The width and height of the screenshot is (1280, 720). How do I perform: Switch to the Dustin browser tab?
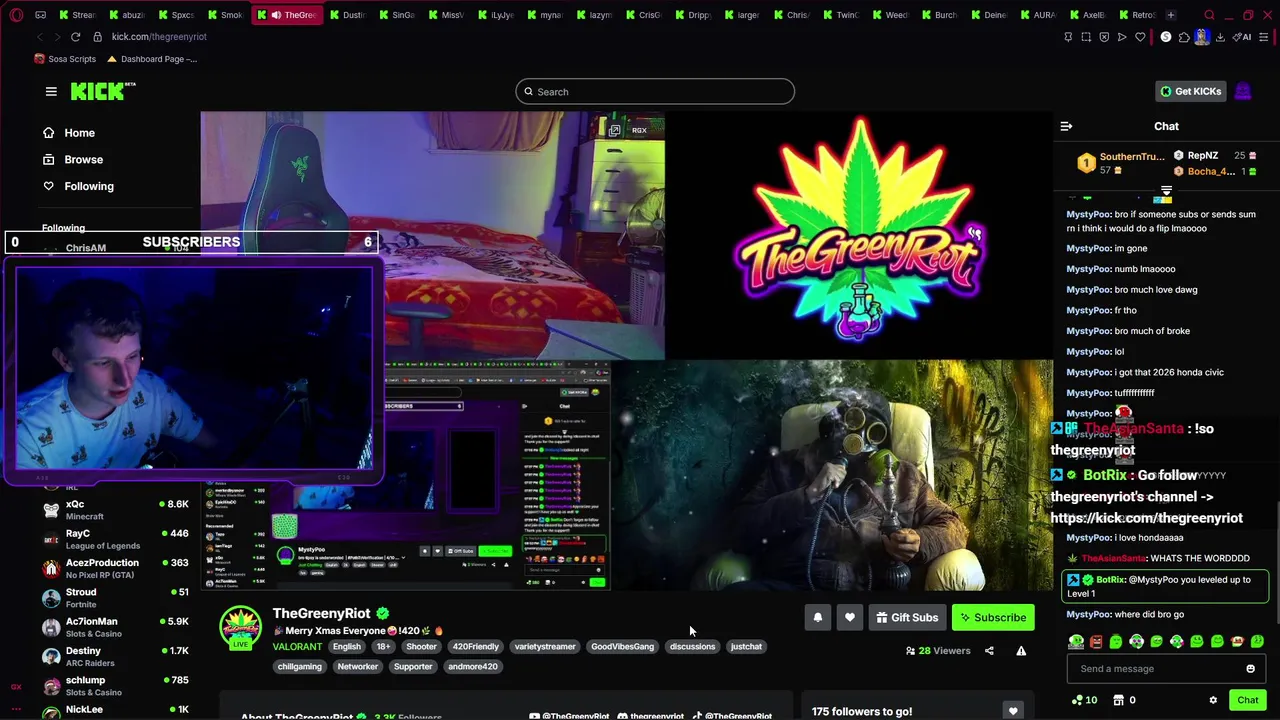tap(347, 15)
